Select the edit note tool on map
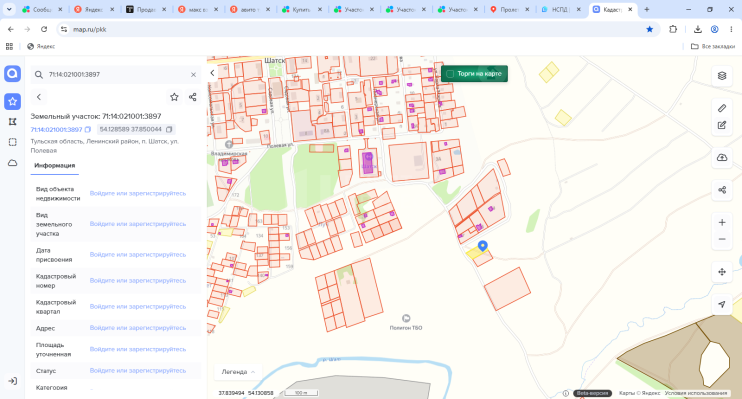Viewport: 742px width, 399px height. tap(722, 125)
